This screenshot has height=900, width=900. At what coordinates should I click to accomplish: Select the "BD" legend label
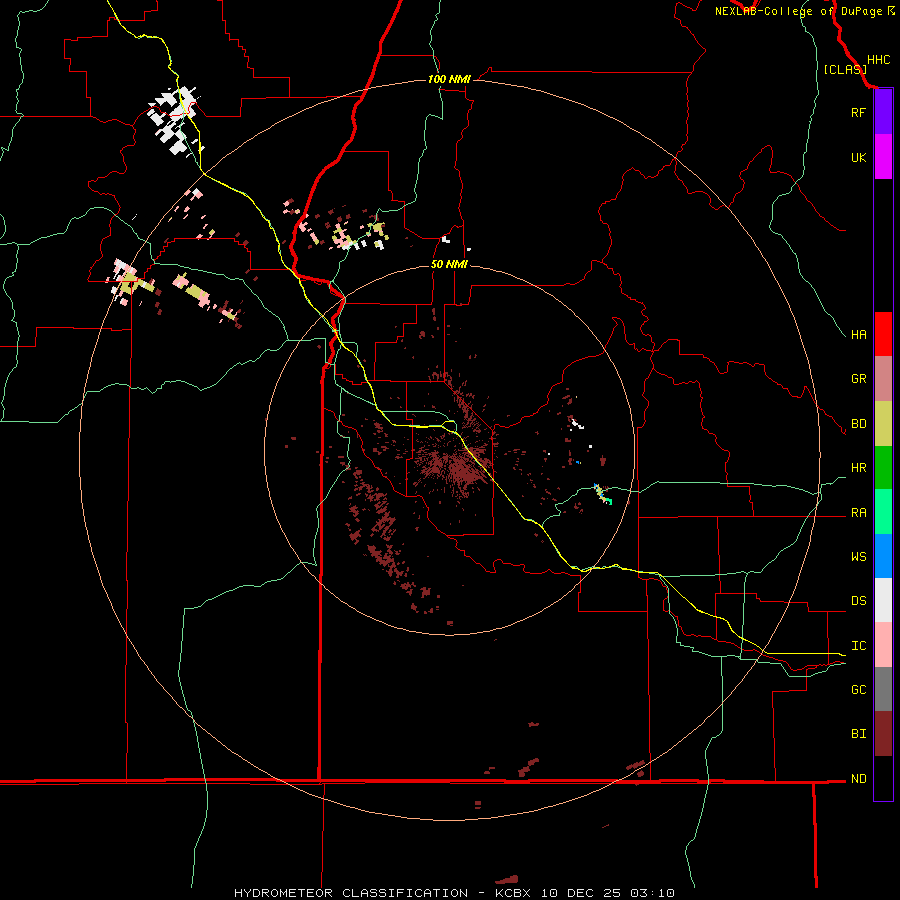858,424
